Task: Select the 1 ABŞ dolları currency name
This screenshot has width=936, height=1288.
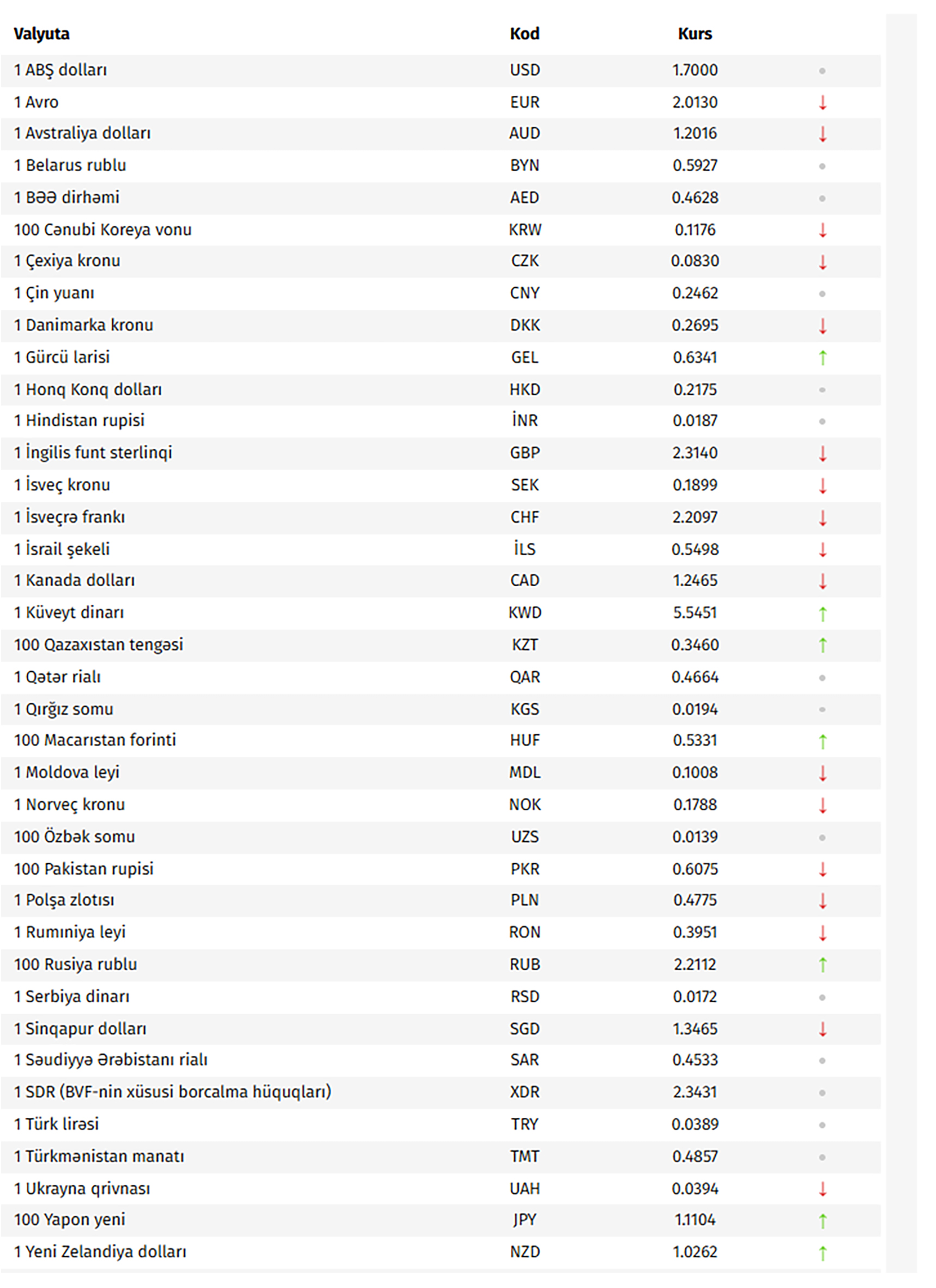Action: (60, 70)
